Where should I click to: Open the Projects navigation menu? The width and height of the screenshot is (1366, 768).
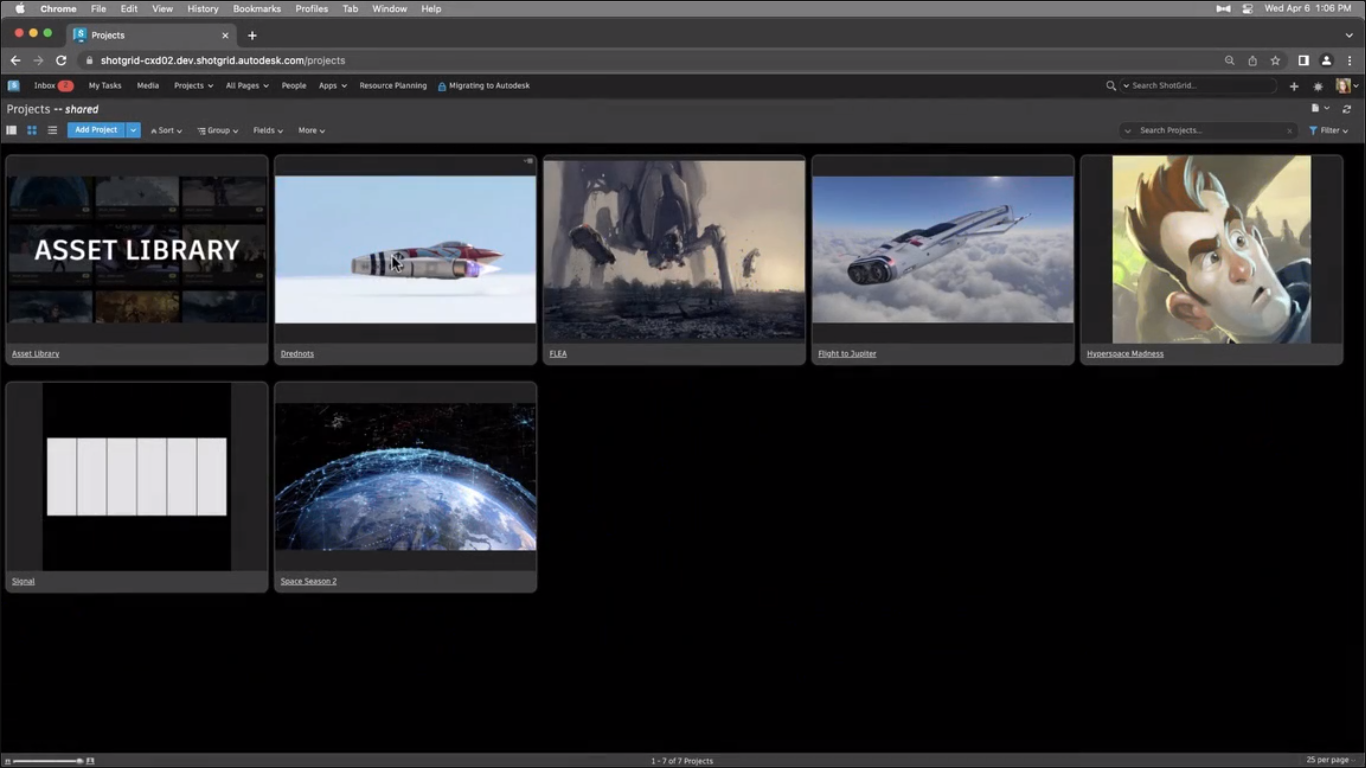193,86
